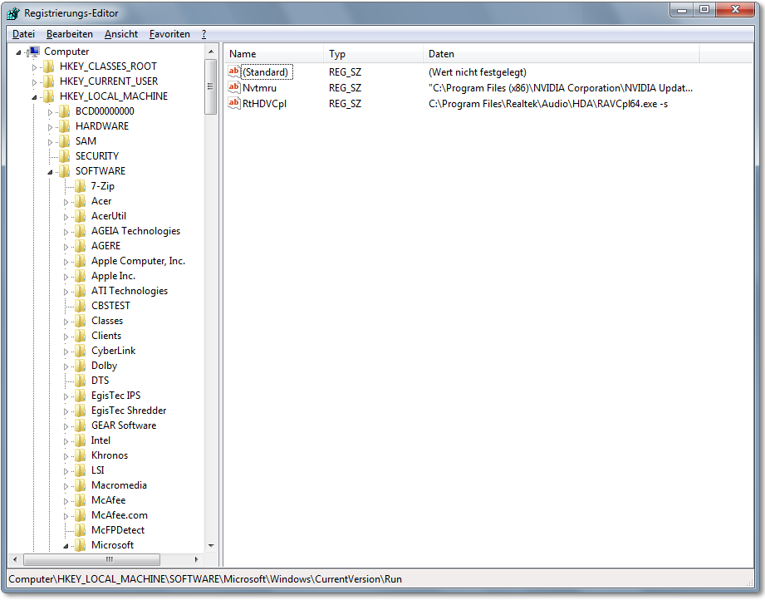This screenshot has height=600, width=765.
Task: Sort values by the Name column header
Action: pos(243,54)
